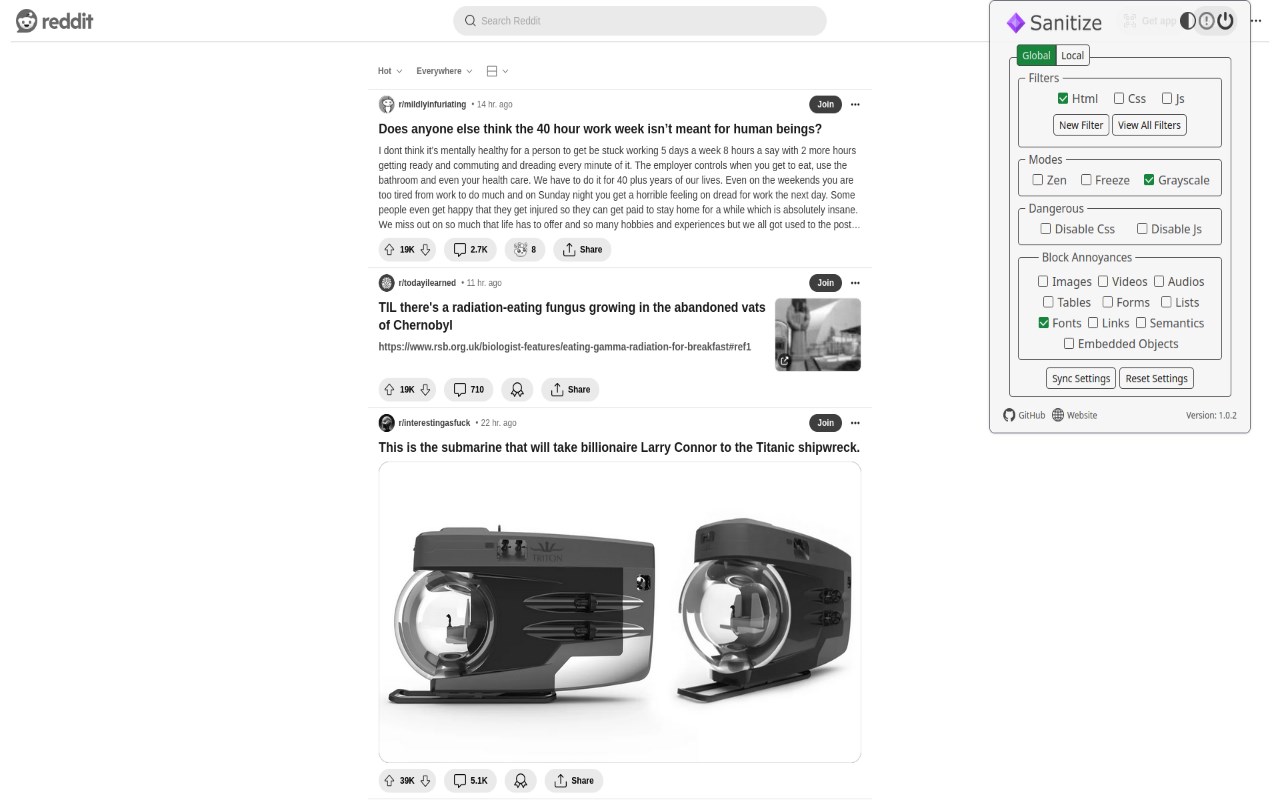Downvote the Chernobyl fungus post
Screen dimensions: 1280x800
coord(425,390)
